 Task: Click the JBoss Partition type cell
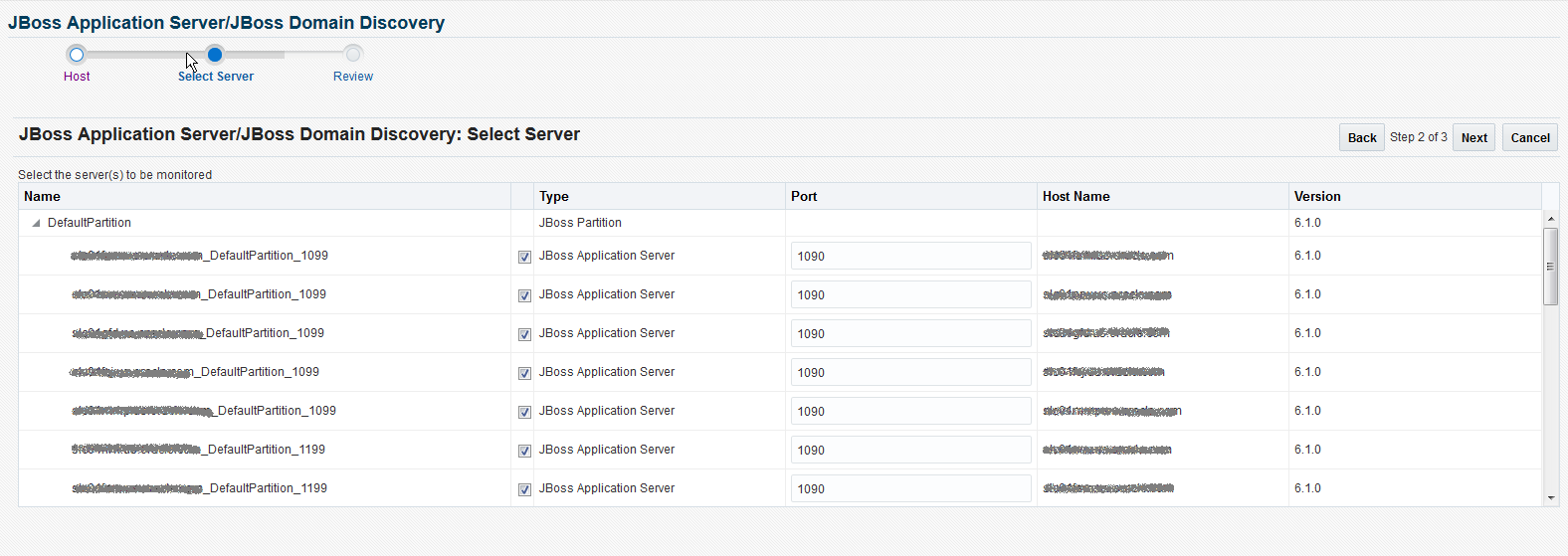580,223
